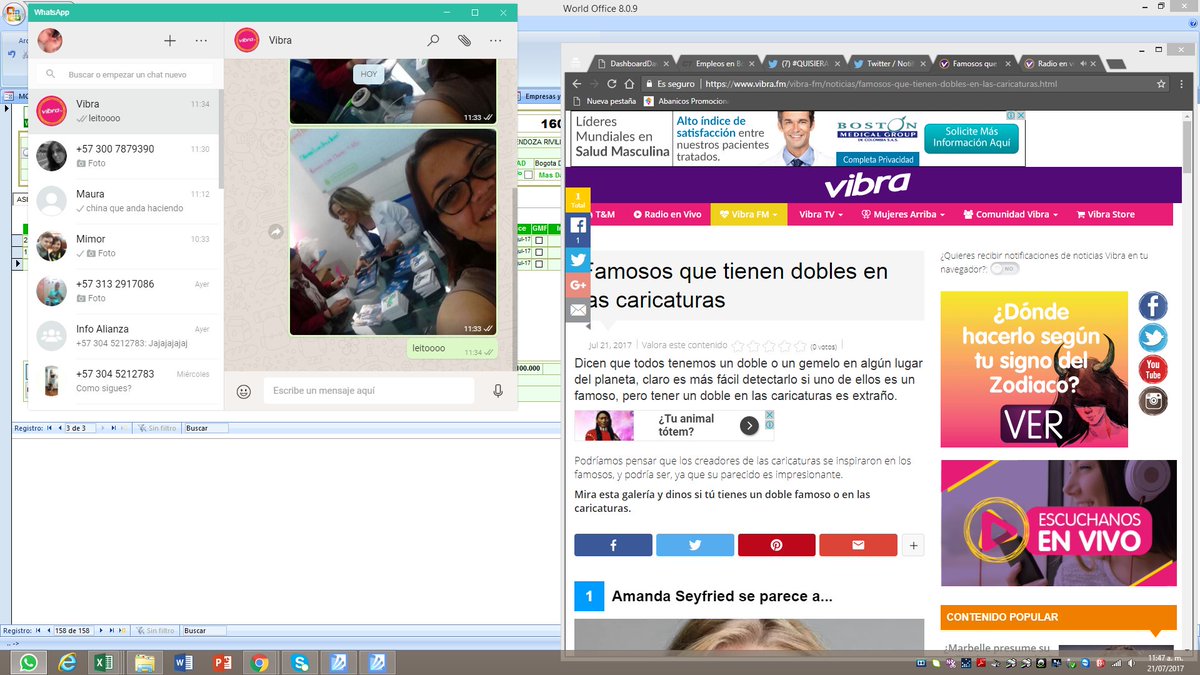Viewport: 1200px width, 675px height.
Task: Open the Vibra chat three-dot menu
Action: (495, 41)
